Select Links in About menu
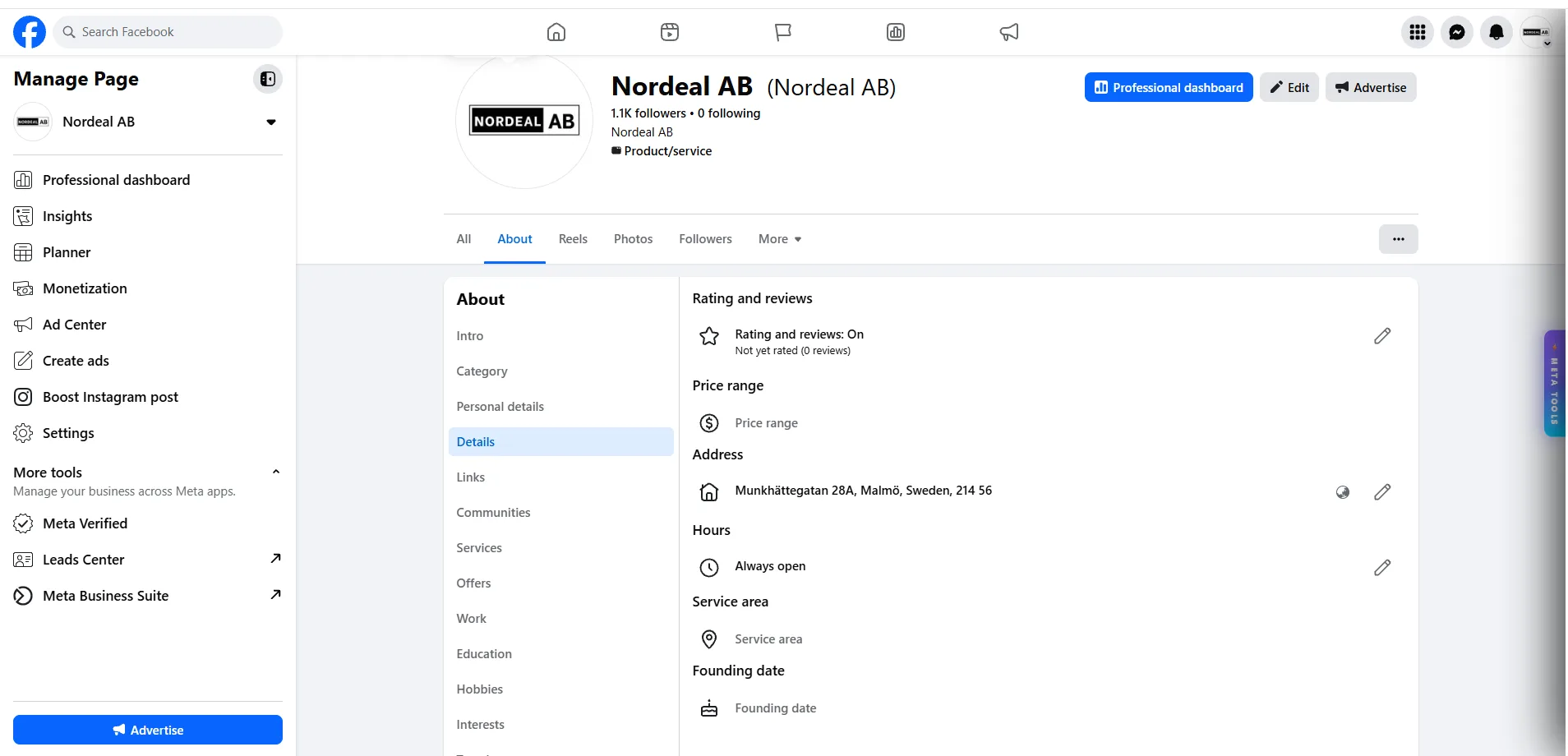 [561, 477]
